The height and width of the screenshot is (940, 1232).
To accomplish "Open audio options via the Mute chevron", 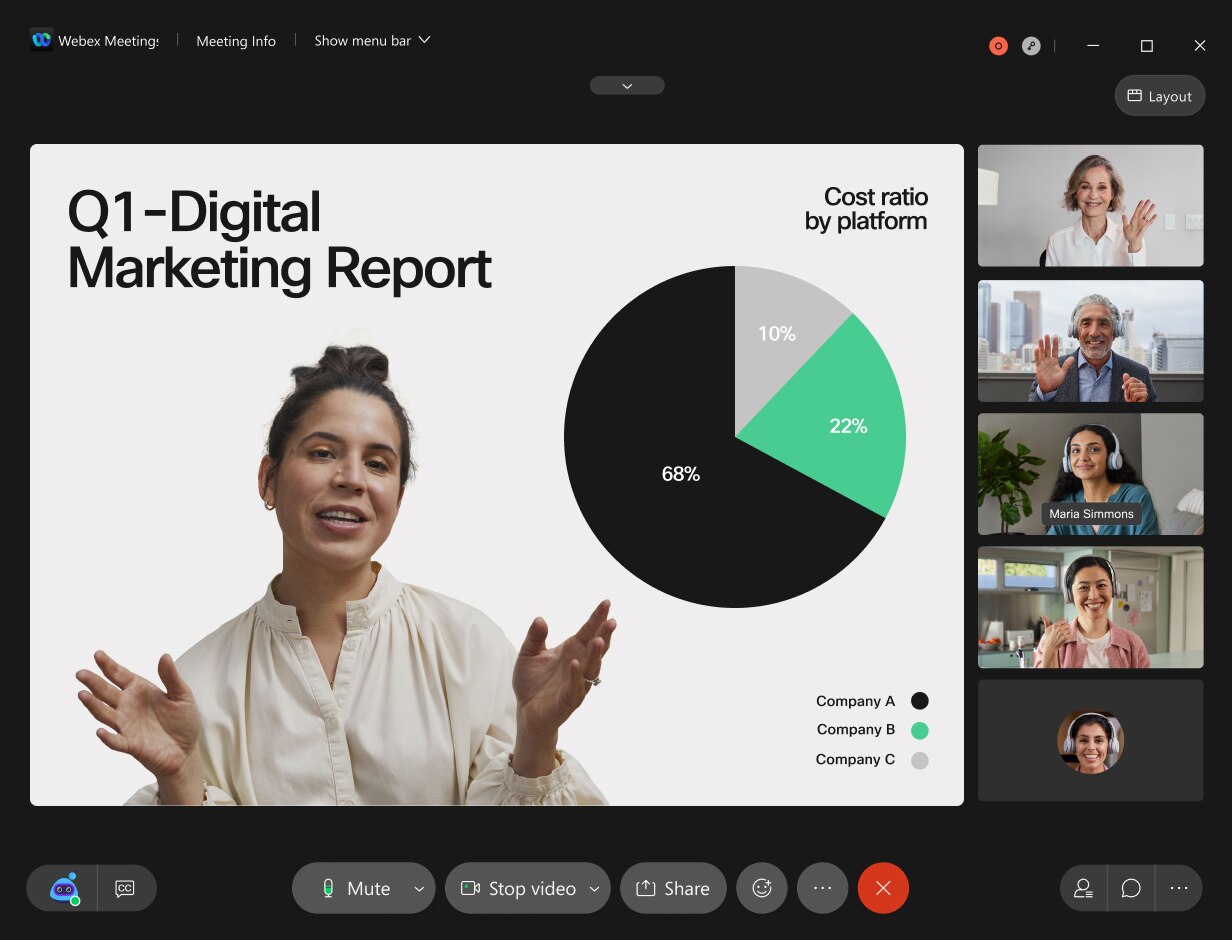I will pyautogui.click(x=419, y=888).
